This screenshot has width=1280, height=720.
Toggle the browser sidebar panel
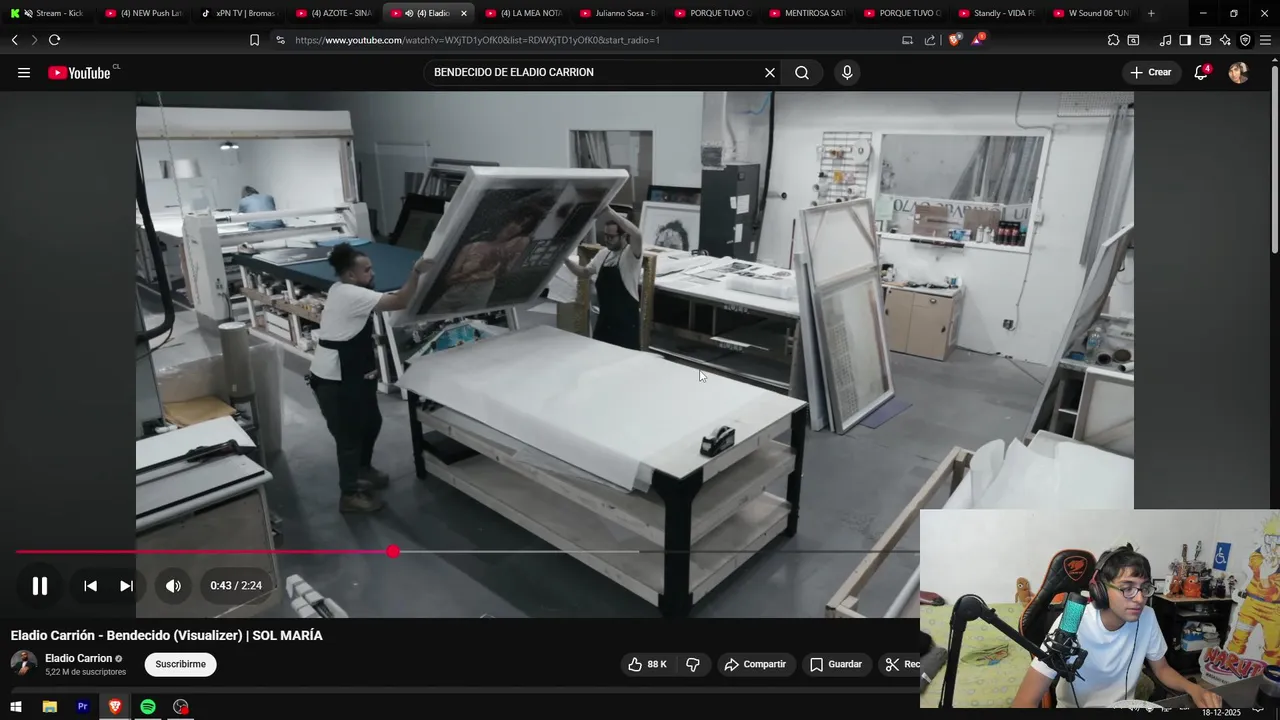point(1185,40)
